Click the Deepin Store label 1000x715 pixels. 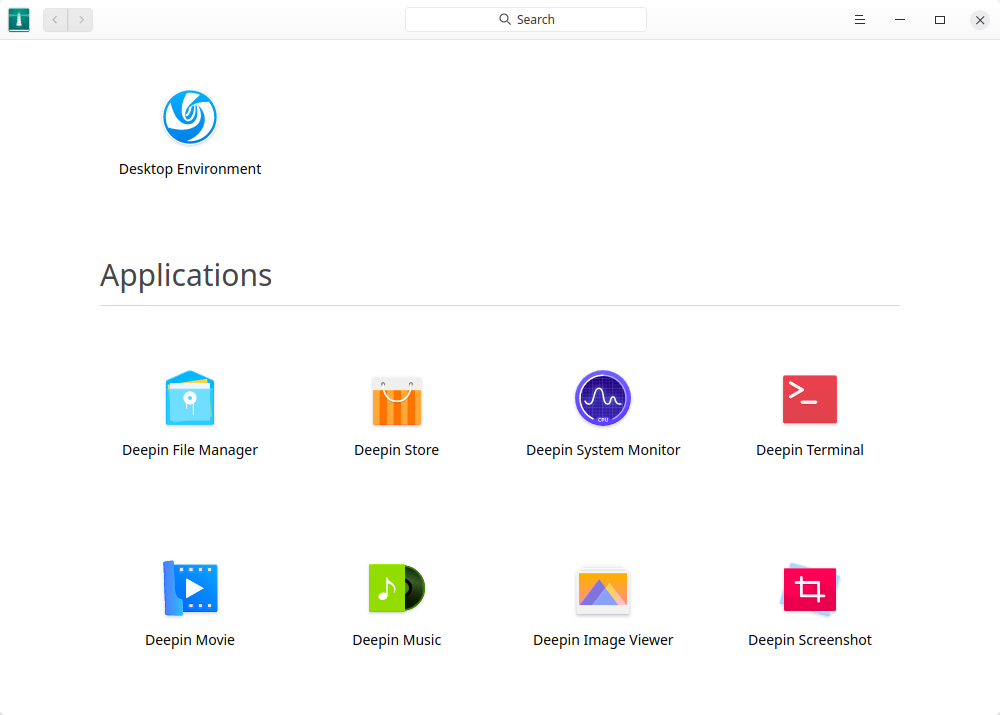(x=397, y=450)
